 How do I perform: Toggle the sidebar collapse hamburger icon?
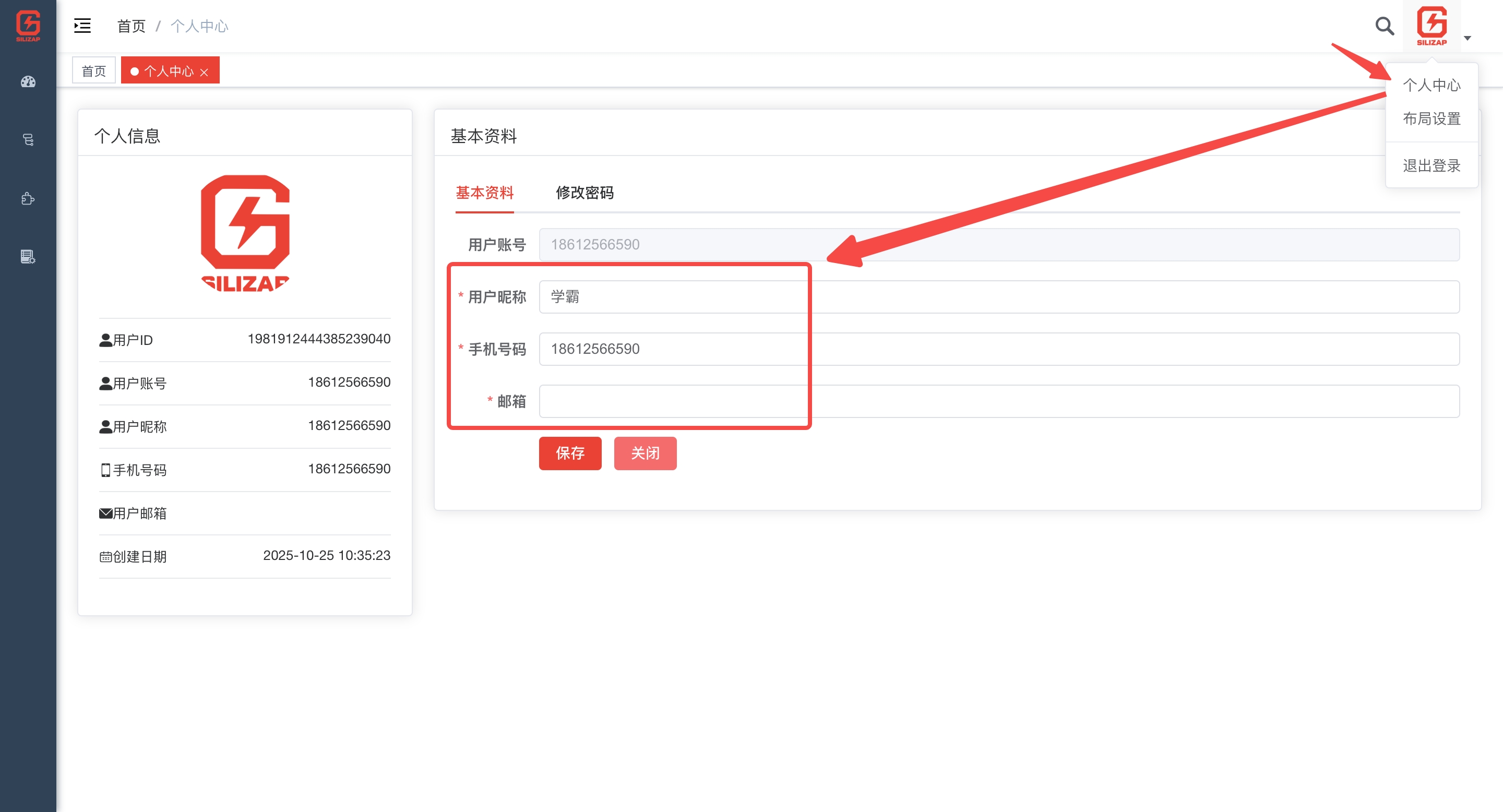[x=82, y=26]
